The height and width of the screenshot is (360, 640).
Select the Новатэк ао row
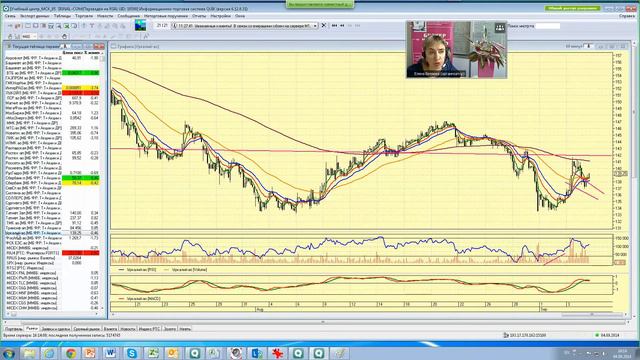tap(52, 133)
